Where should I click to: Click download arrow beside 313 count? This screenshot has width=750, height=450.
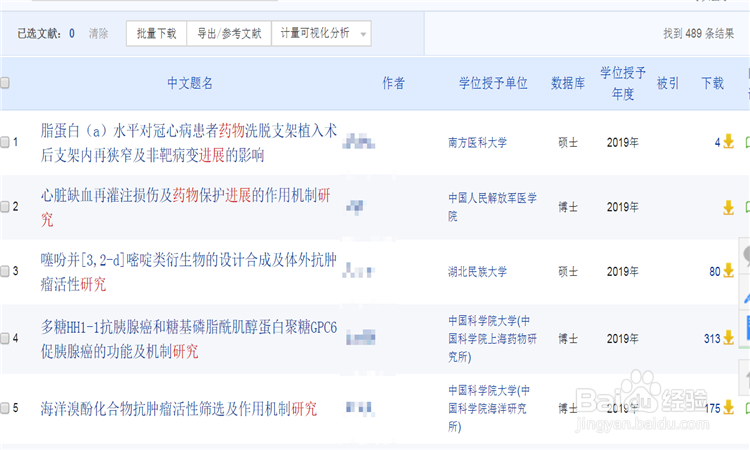tap(728, 338)
